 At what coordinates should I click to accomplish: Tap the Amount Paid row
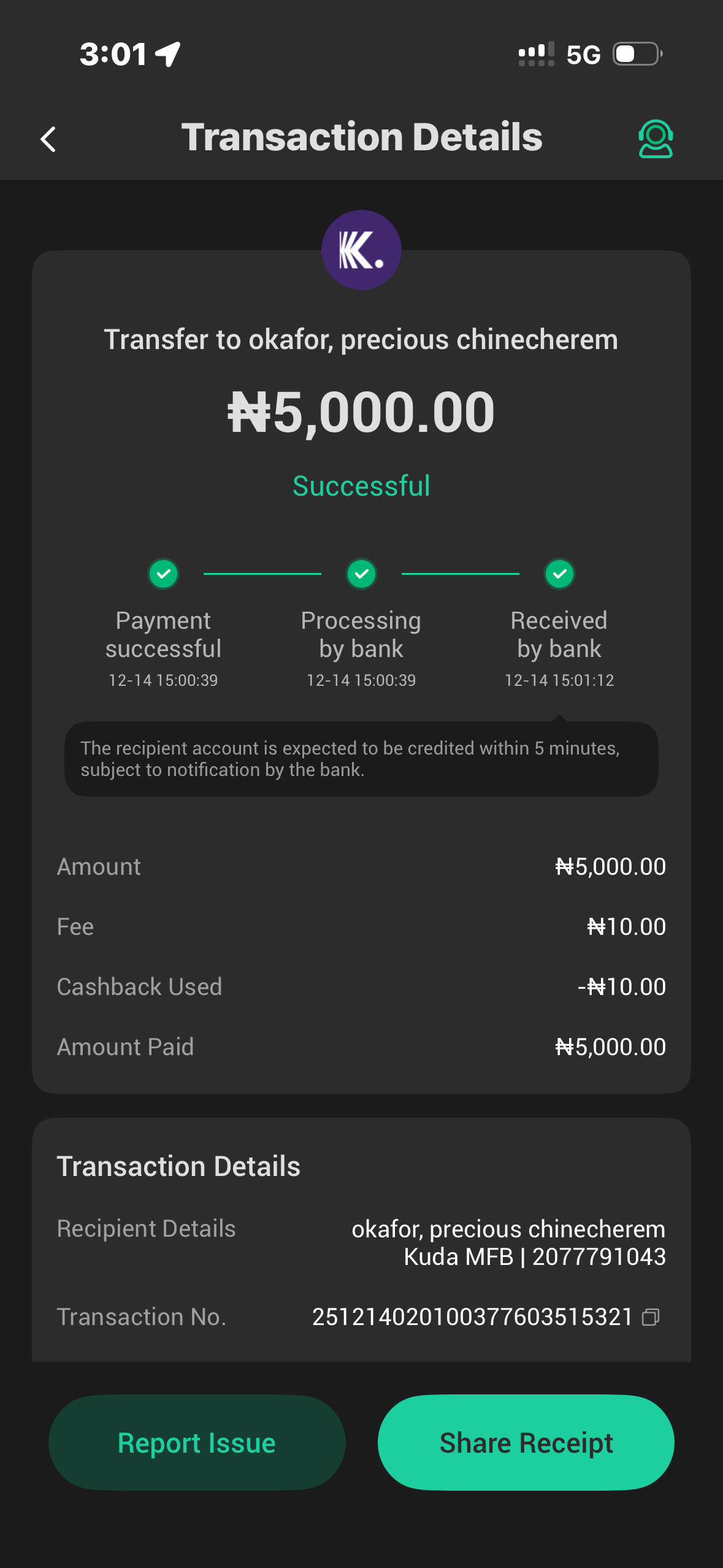coord(361,1047)
